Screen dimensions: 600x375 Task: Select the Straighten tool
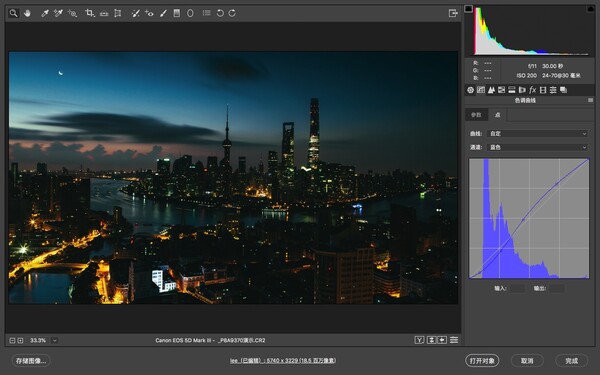click(x=104, y=13)
